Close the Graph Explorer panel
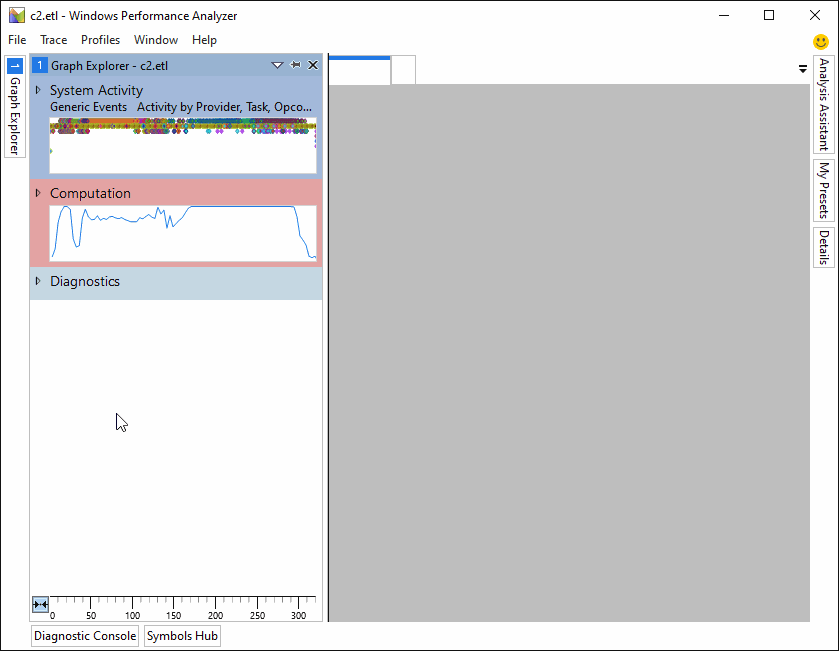 pyautogui.click(x=313, y=64)
